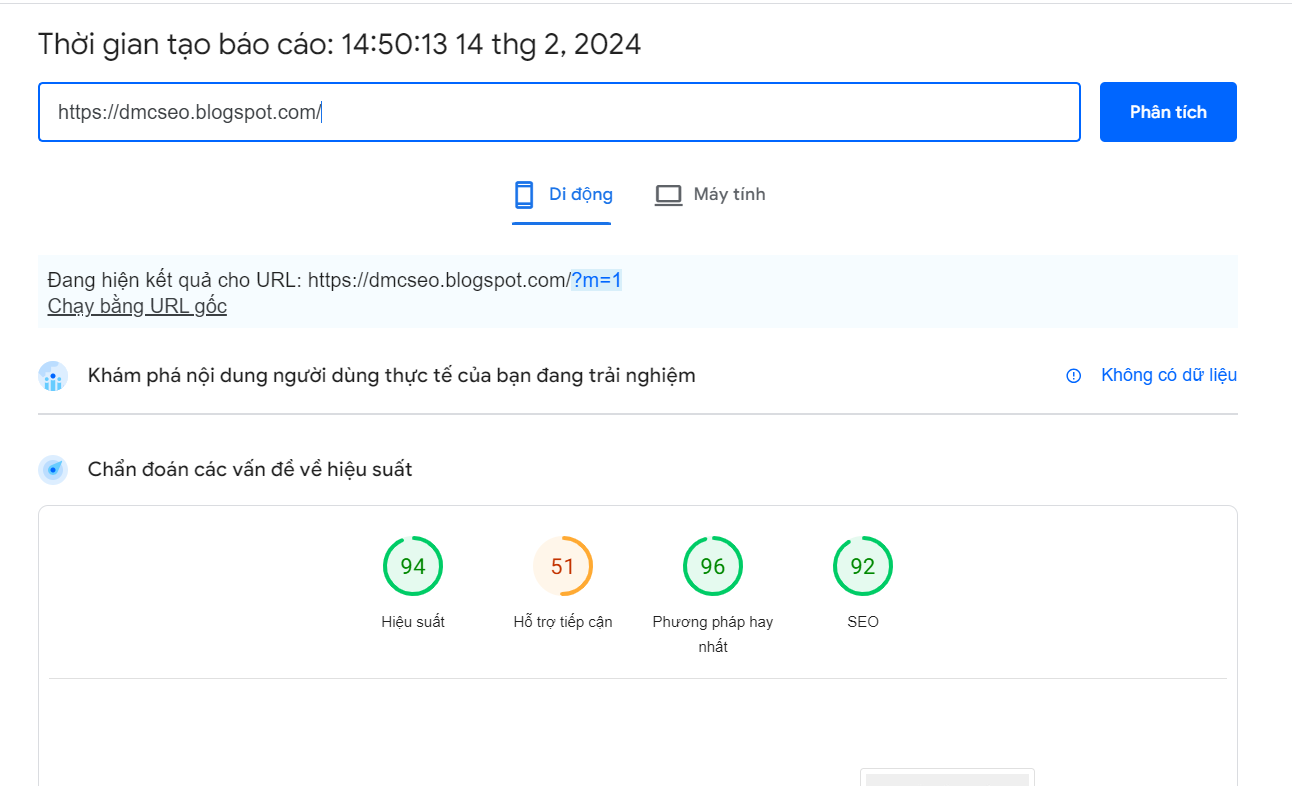Click the real user experience icon
Image resolution: width=1292 pixels, height=786 pixels.
pos(53,376)
